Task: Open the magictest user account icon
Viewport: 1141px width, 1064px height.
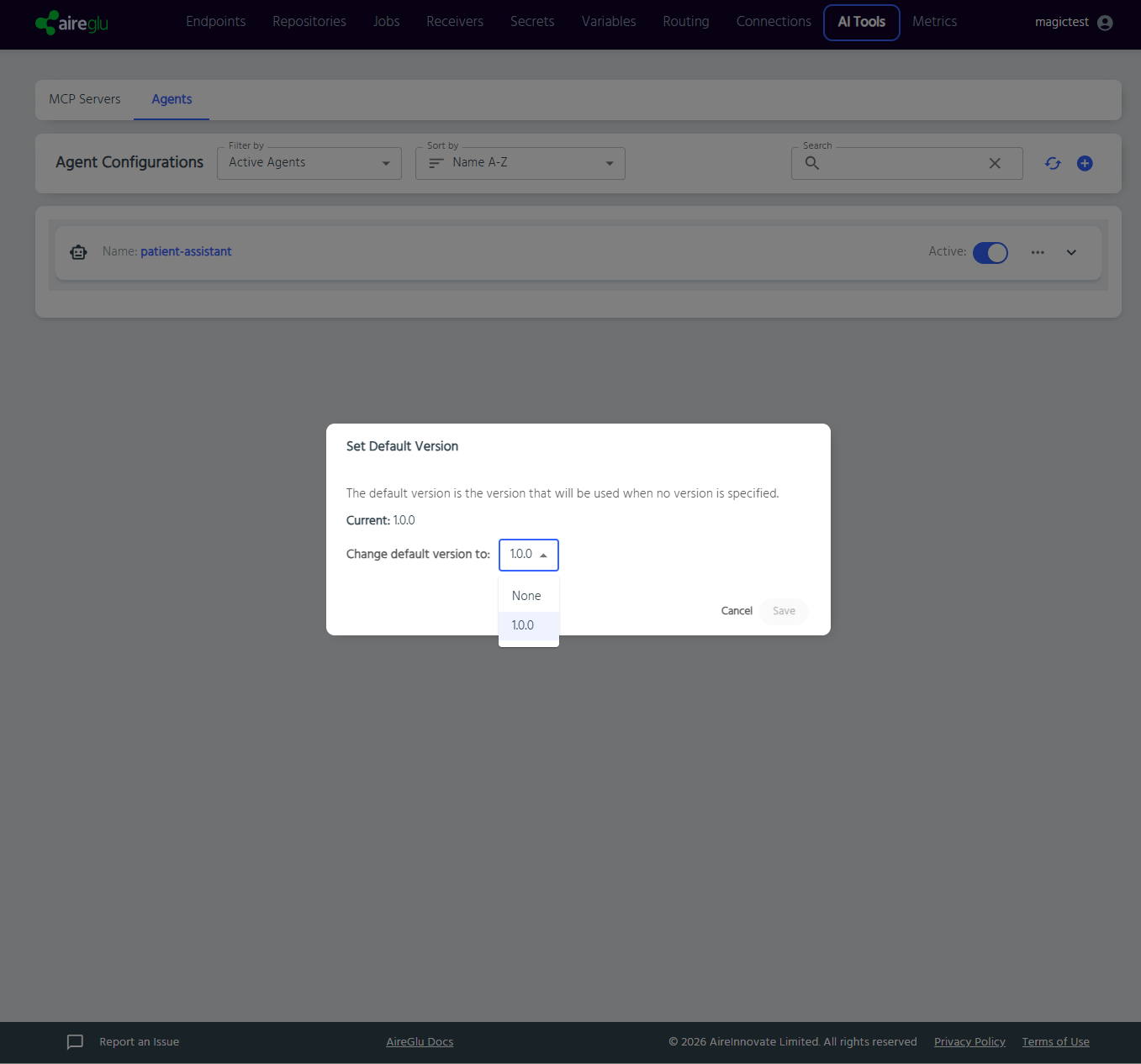Action: pos(1105,23)
